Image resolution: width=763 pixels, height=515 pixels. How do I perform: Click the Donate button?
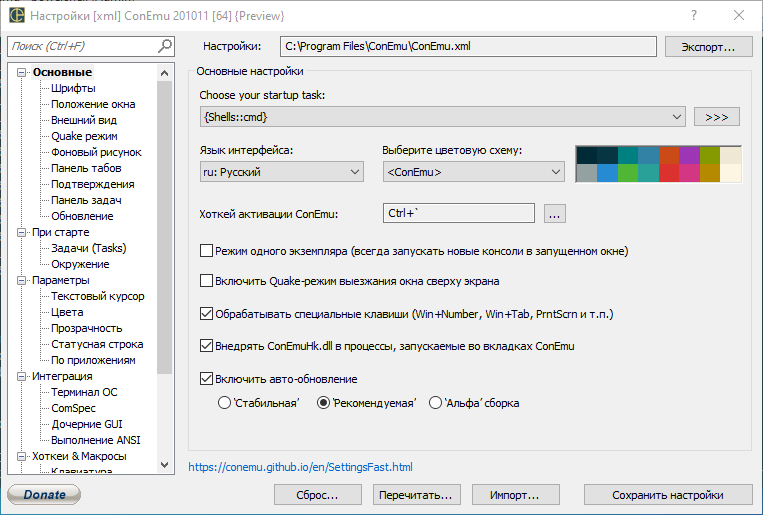point(44,495)
